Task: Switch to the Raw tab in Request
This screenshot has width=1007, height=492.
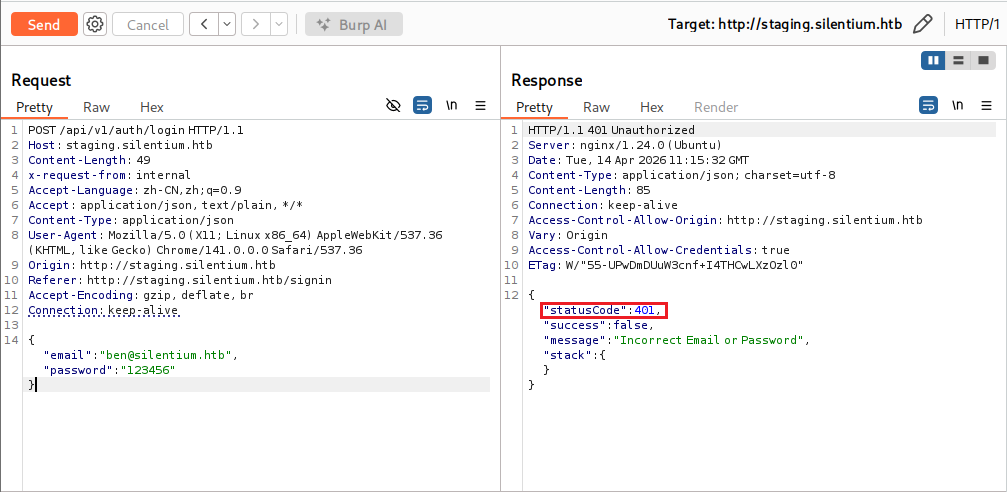Action: [97, 107]
